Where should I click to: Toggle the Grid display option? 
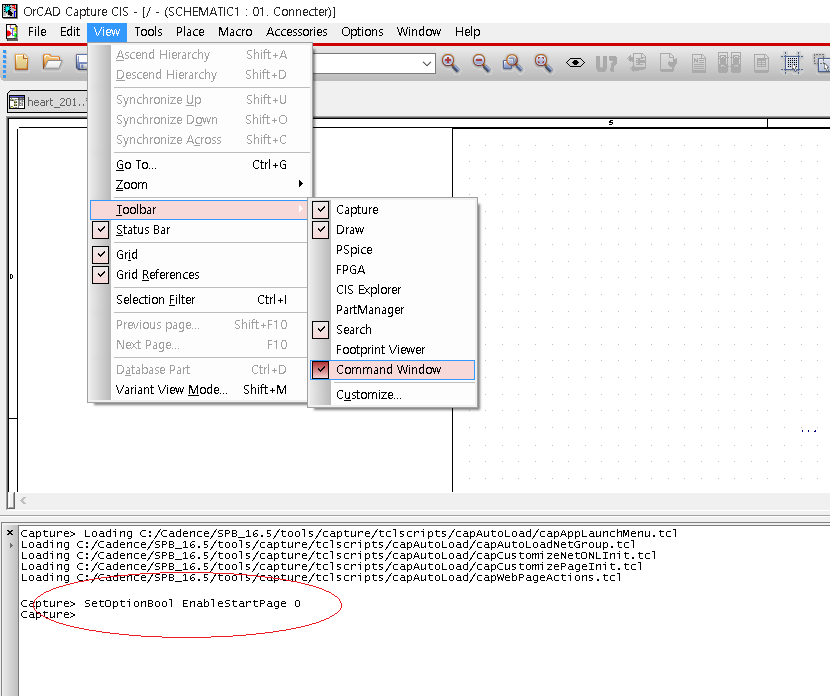199,255
